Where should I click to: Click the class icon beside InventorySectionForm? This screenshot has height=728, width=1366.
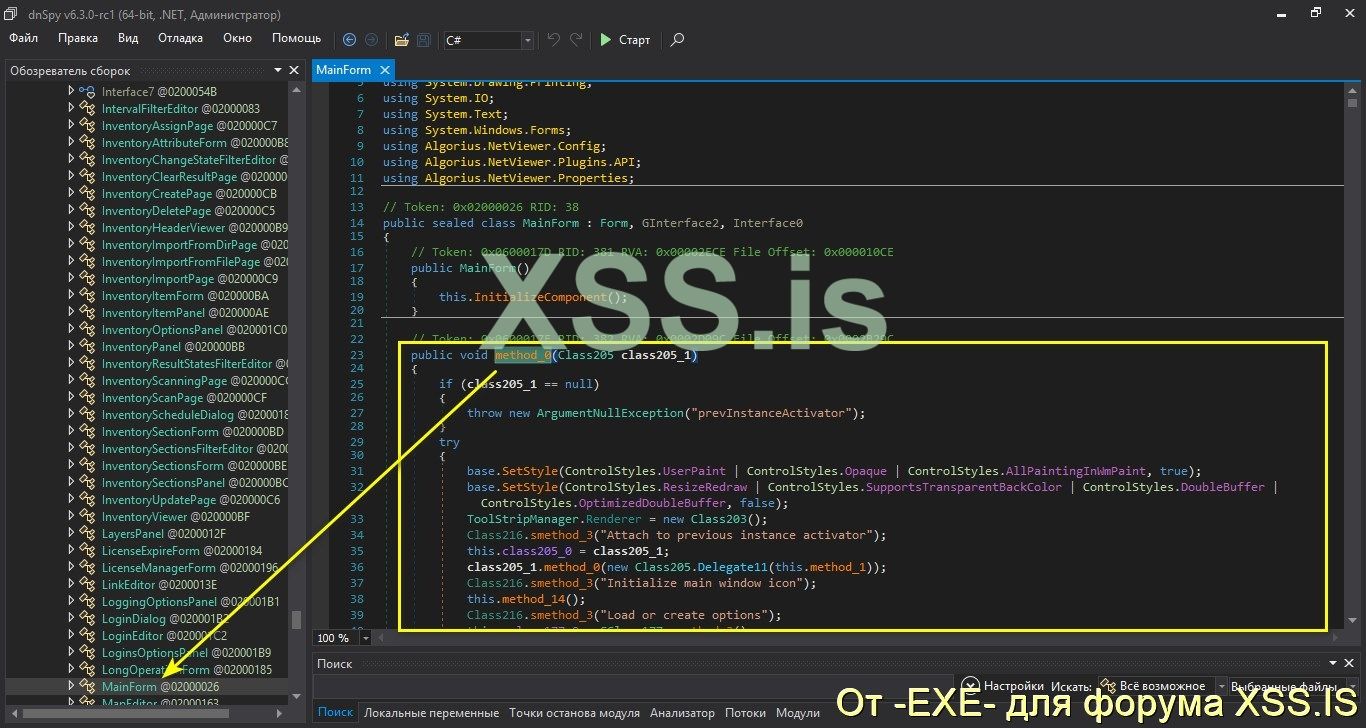pyautogui.click(x=88, y=432)
